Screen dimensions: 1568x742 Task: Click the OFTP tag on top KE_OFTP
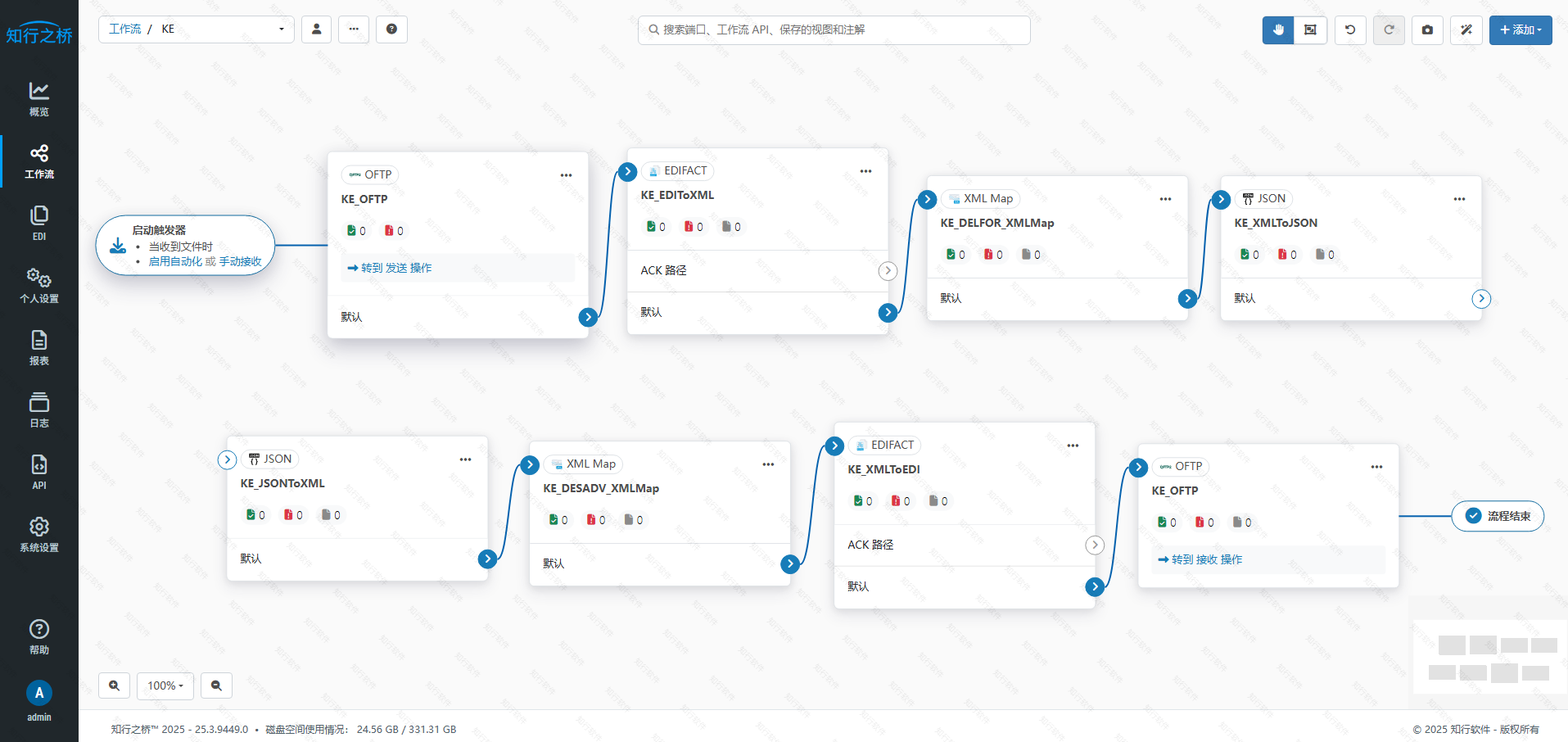click(x=370, y=174)
